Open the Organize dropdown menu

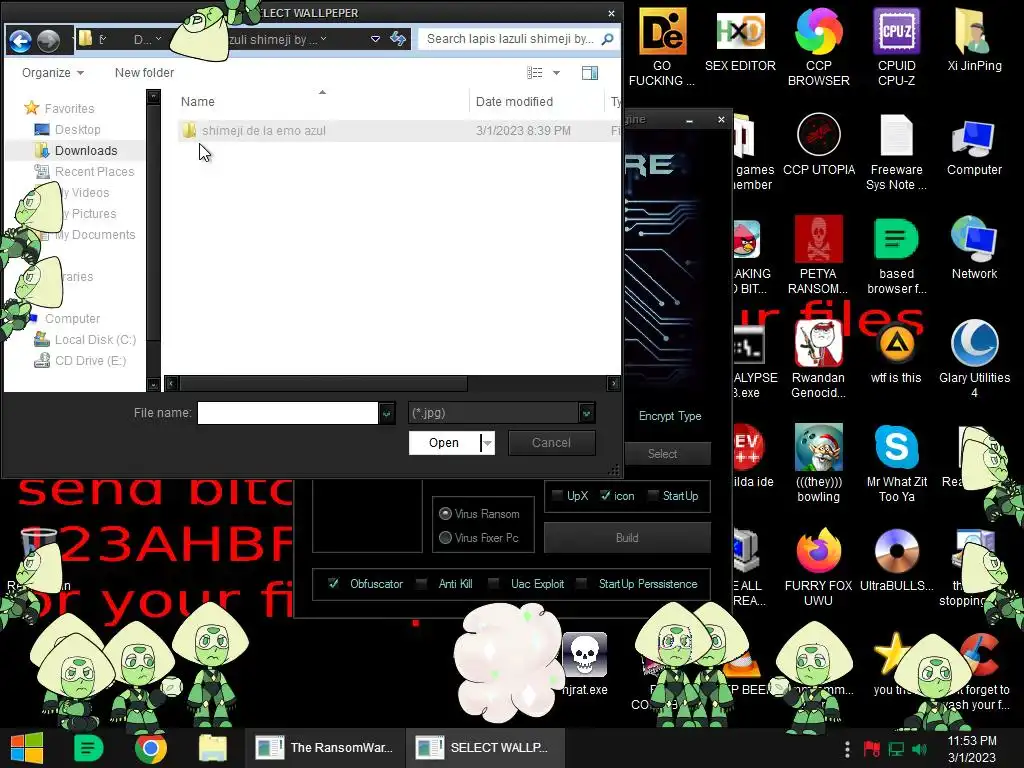tap(53, 72)
